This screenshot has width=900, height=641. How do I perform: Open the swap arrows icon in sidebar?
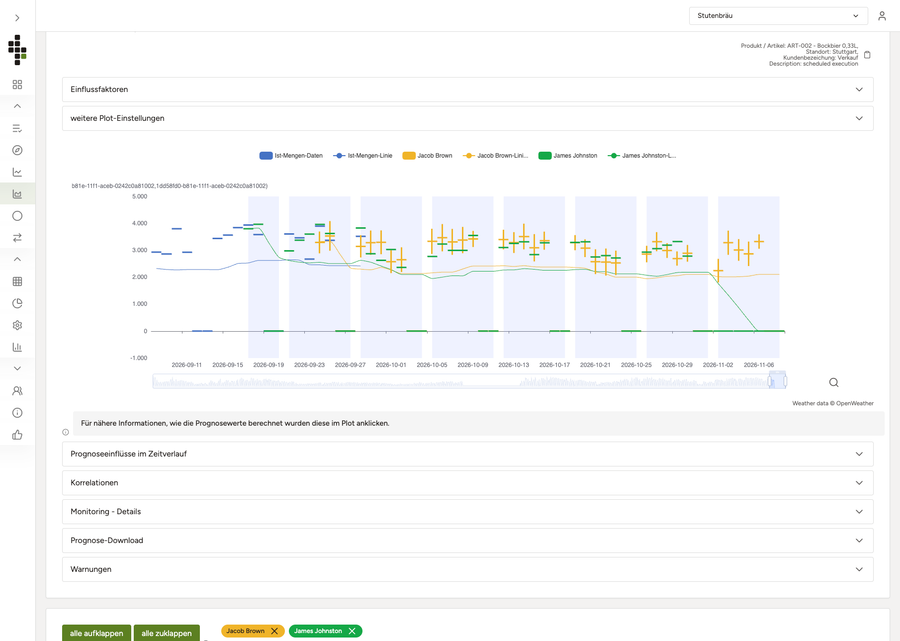point(17,238)
